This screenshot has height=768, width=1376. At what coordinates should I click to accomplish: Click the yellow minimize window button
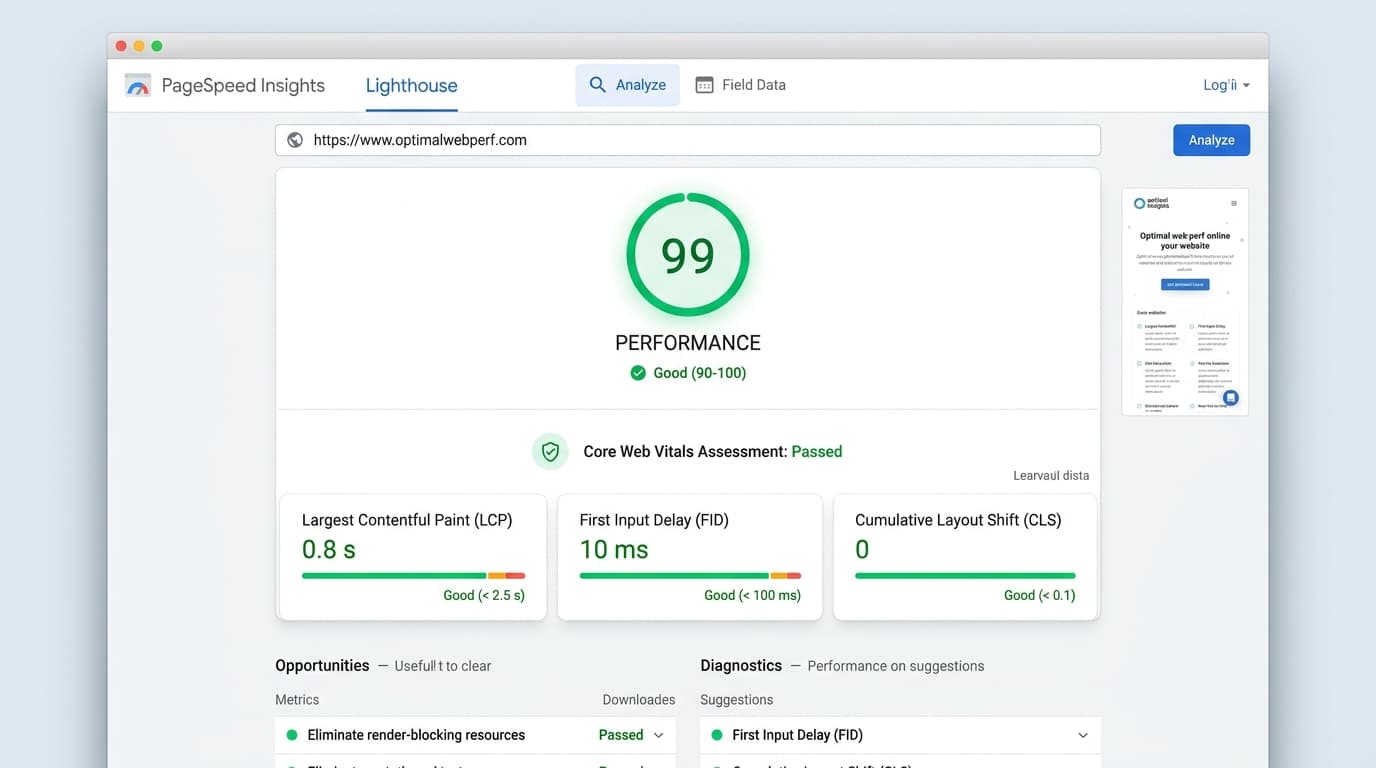tap(139, 46)
